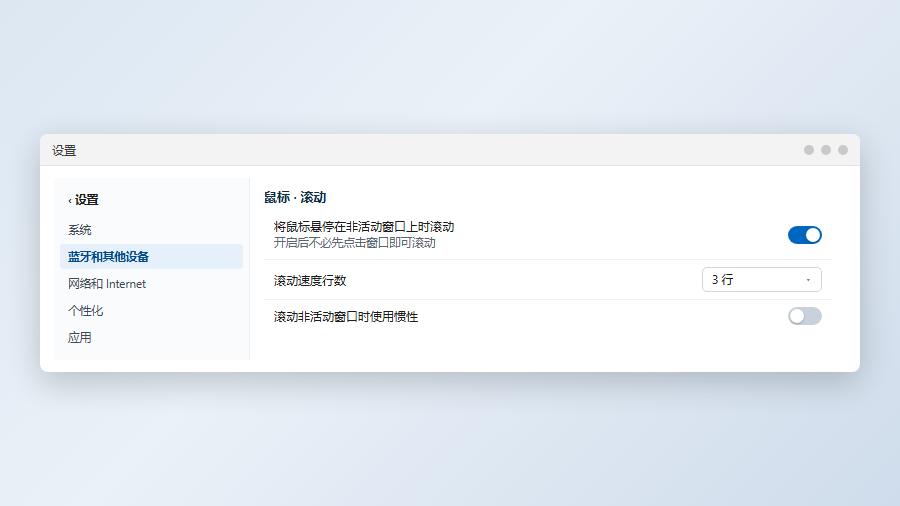Disable 将鼠标悬停在非活动窗口上时滚动 toggle
900x506 pixels.
coord(804,235)
